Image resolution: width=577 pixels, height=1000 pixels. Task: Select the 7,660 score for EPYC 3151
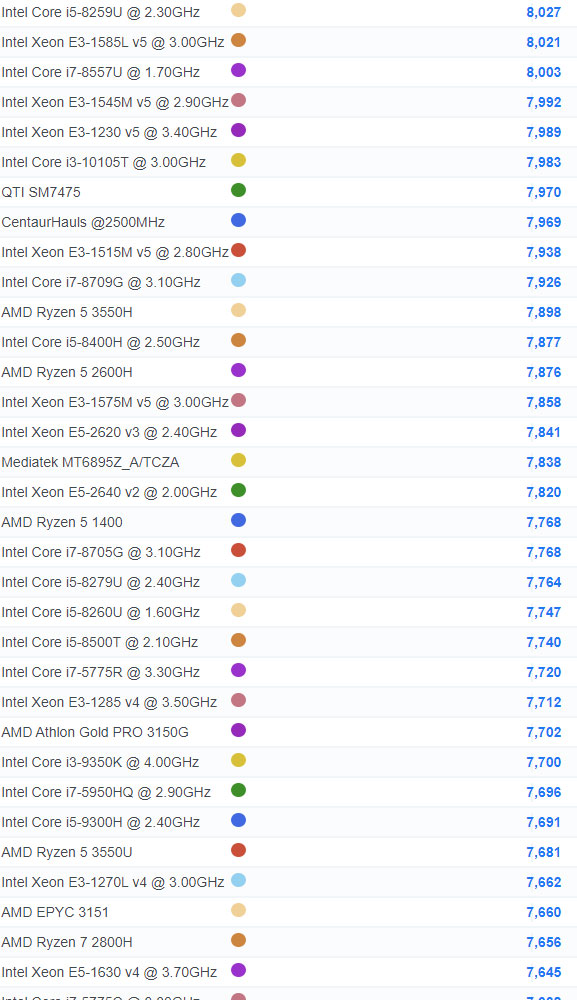tap(544, 911)
